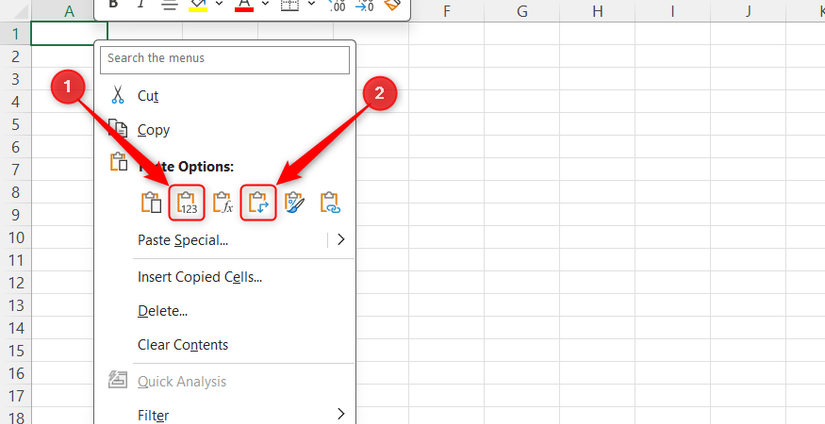This screenshot has width=825, height=424.
Task: Select Paste Link option
Action: pos(330,203)
